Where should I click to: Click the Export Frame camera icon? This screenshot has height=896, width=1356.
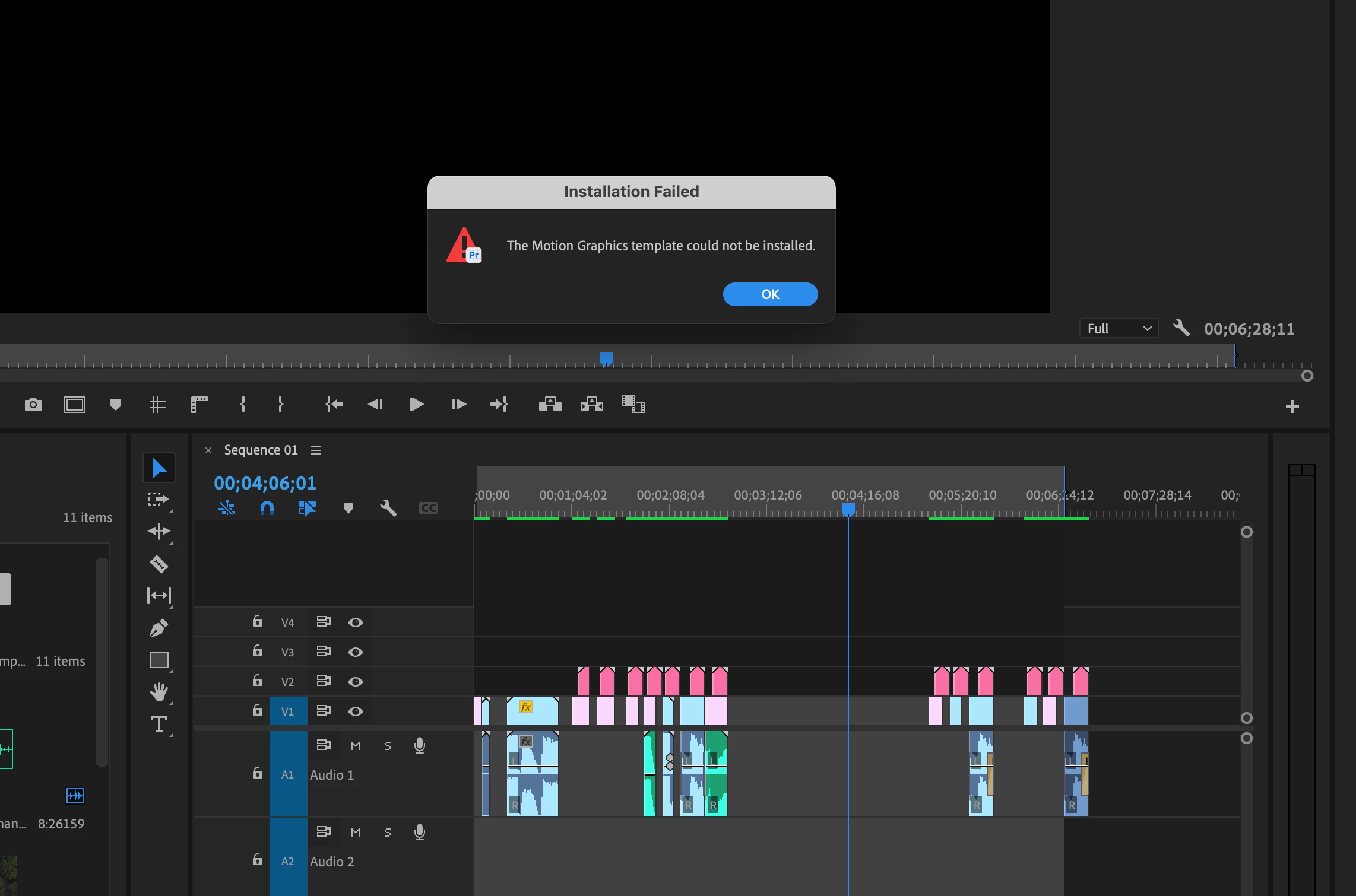[x=33, y=405]
